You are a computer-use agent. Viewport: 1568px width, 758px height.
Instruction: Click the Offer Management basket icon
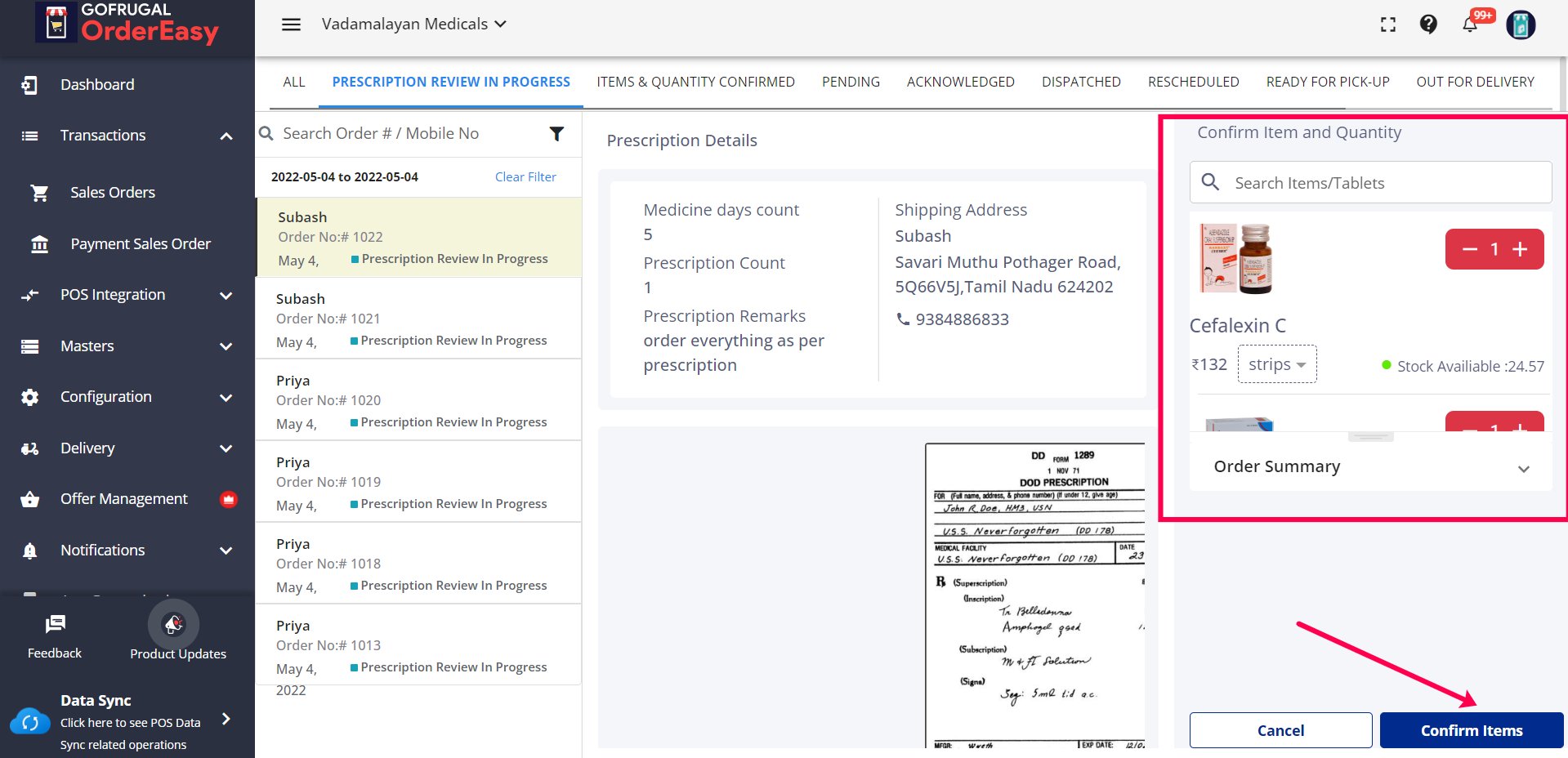tap(29, 499)
